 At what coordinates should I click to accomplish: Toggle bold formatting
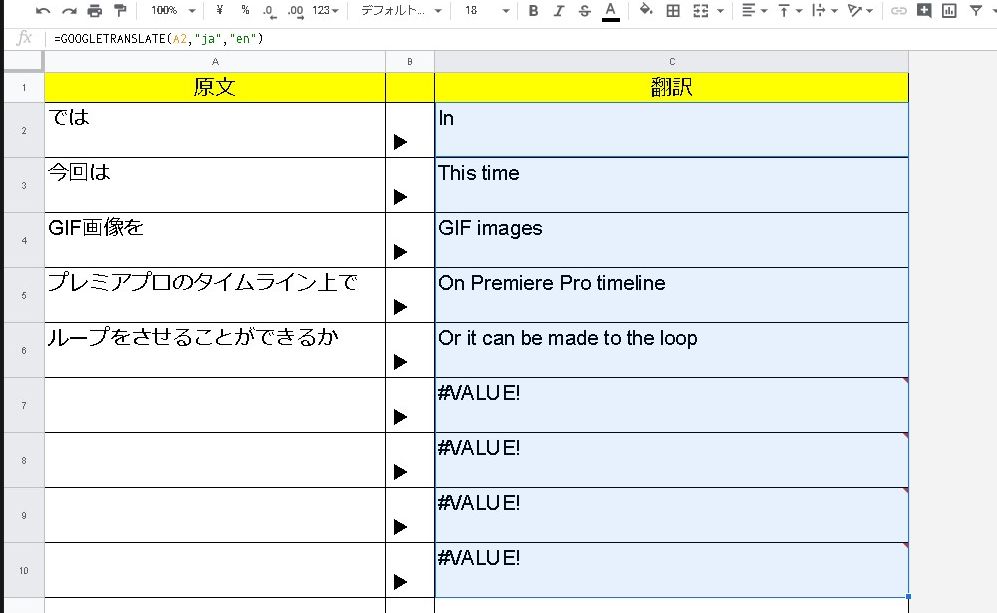pos(533,10)
